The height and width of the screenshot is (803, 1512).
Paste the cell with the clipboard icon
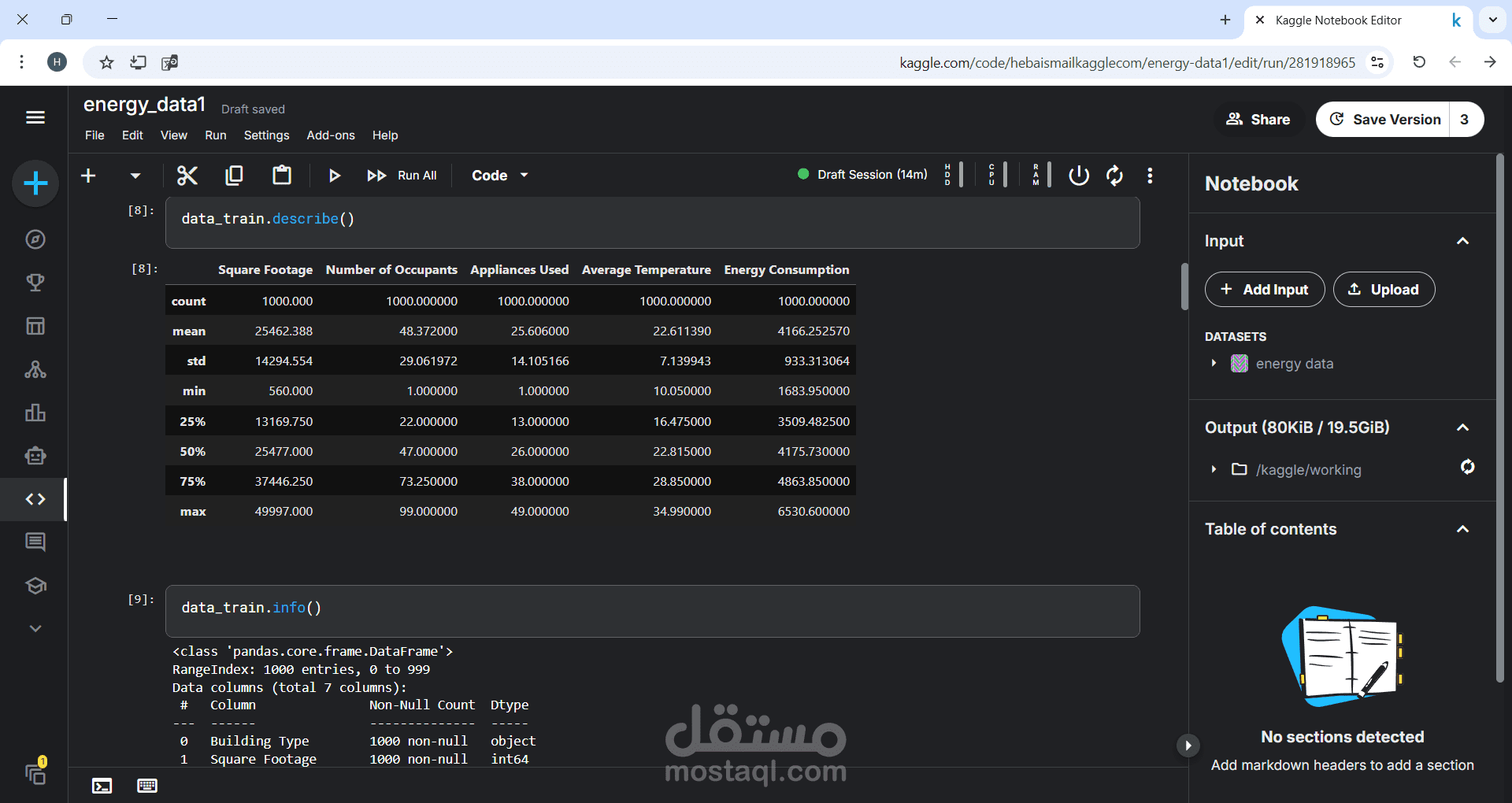coord(282,175)
